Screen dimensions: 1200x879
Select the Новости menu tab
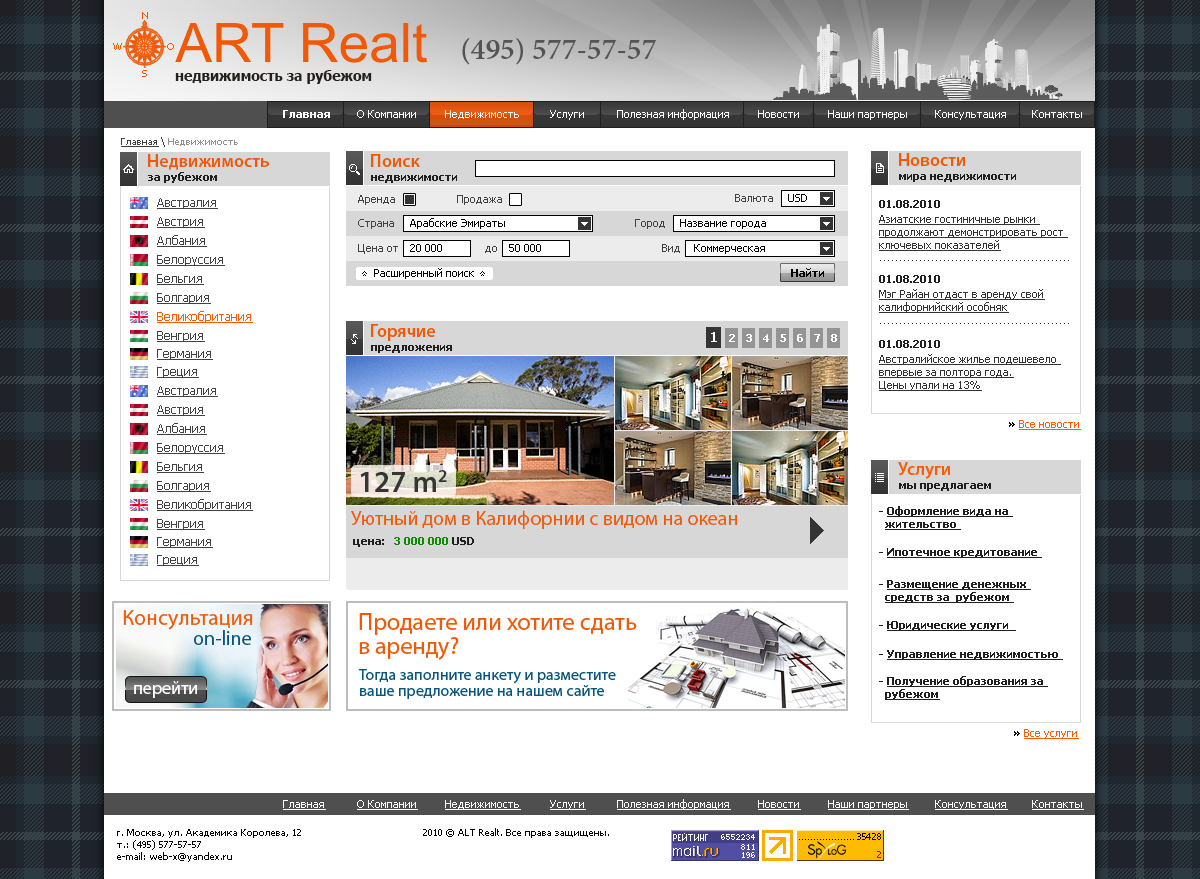click(778, 114)
